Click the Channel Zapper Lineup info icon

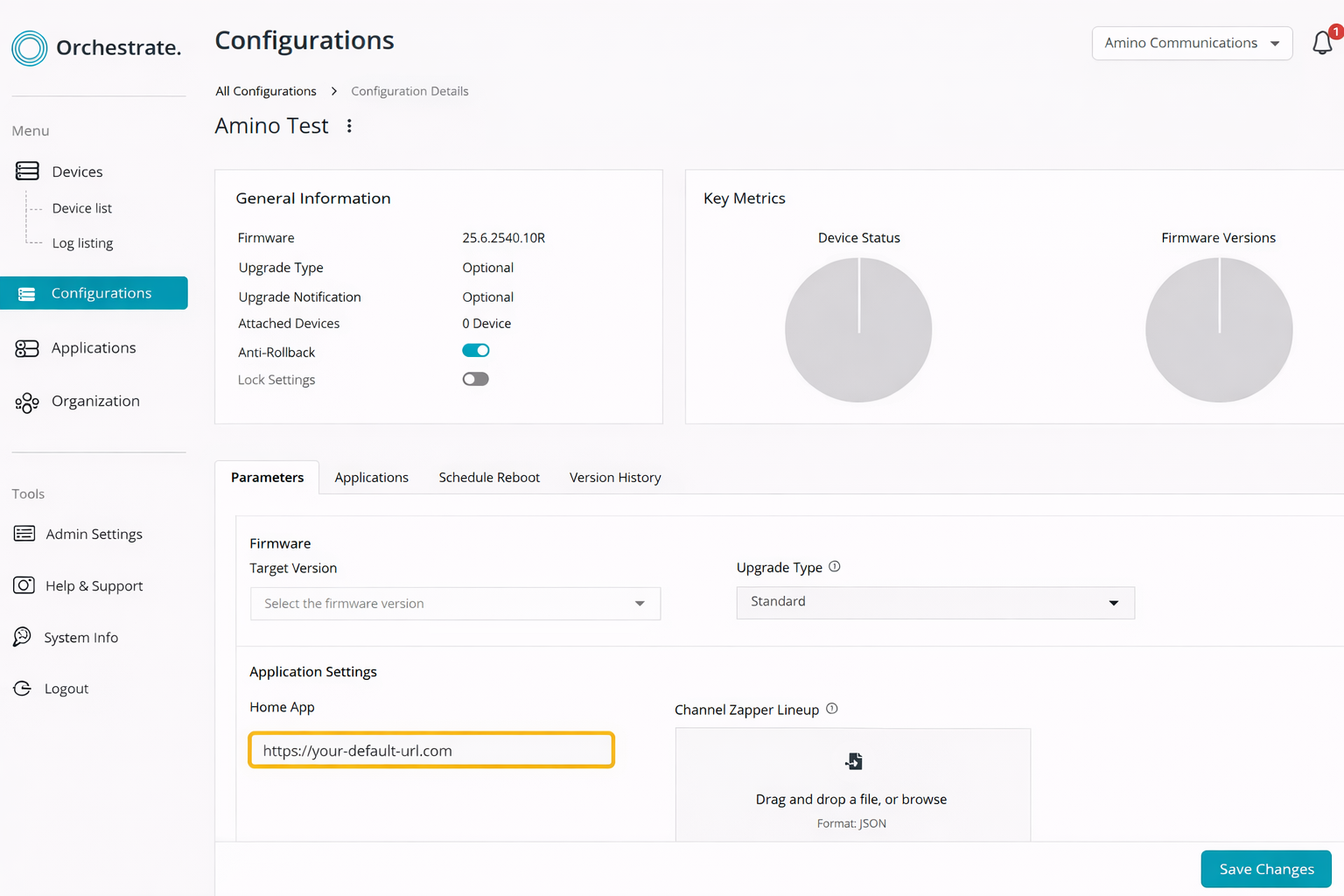coord(832,709)
